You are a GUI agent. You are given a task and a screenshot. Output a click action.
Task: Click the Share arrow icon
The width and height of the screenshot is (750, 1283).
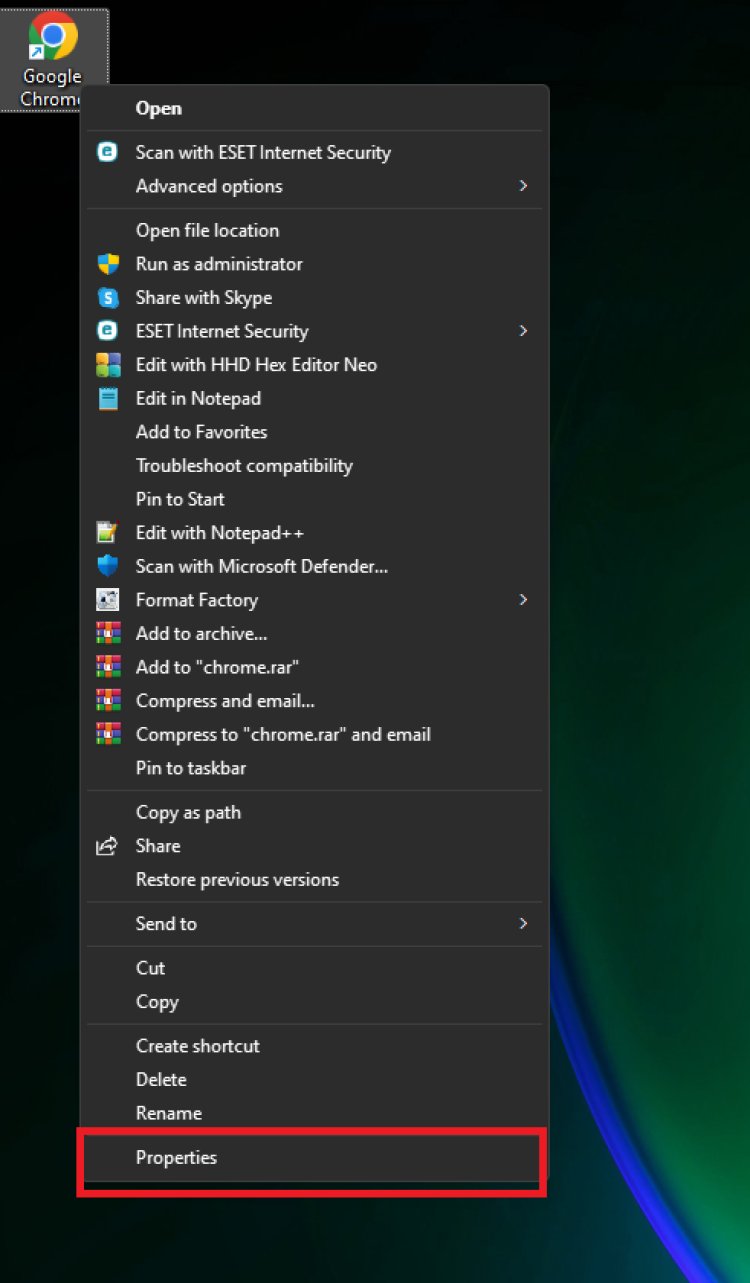107,846
